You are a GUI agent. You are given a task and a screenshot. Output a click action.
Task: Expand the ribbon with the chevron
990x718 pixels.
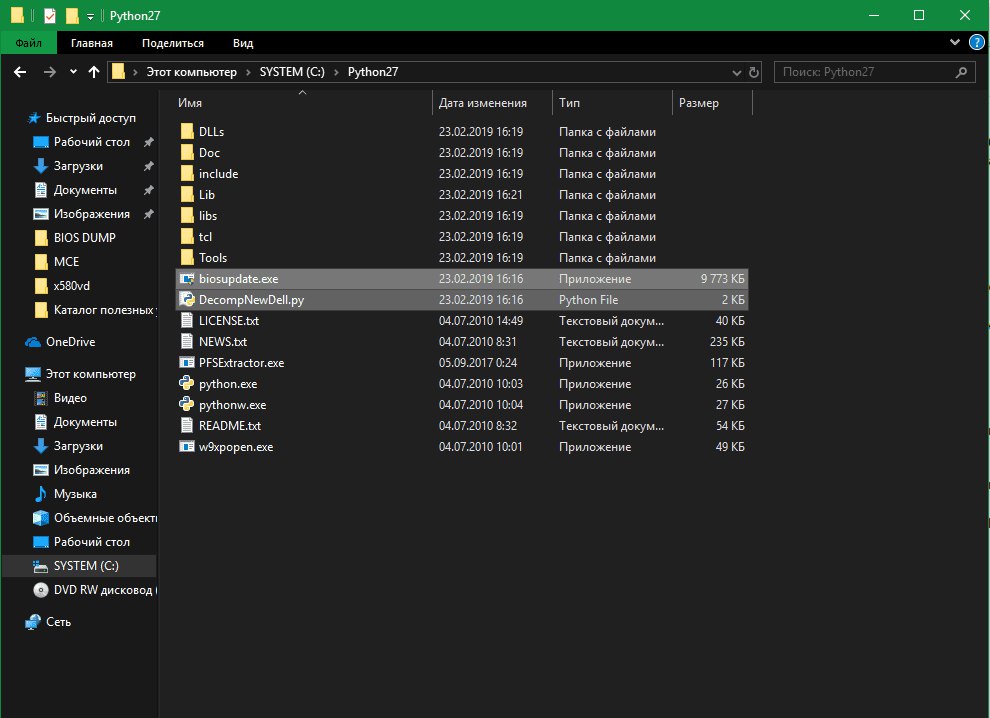click(955, 42)
